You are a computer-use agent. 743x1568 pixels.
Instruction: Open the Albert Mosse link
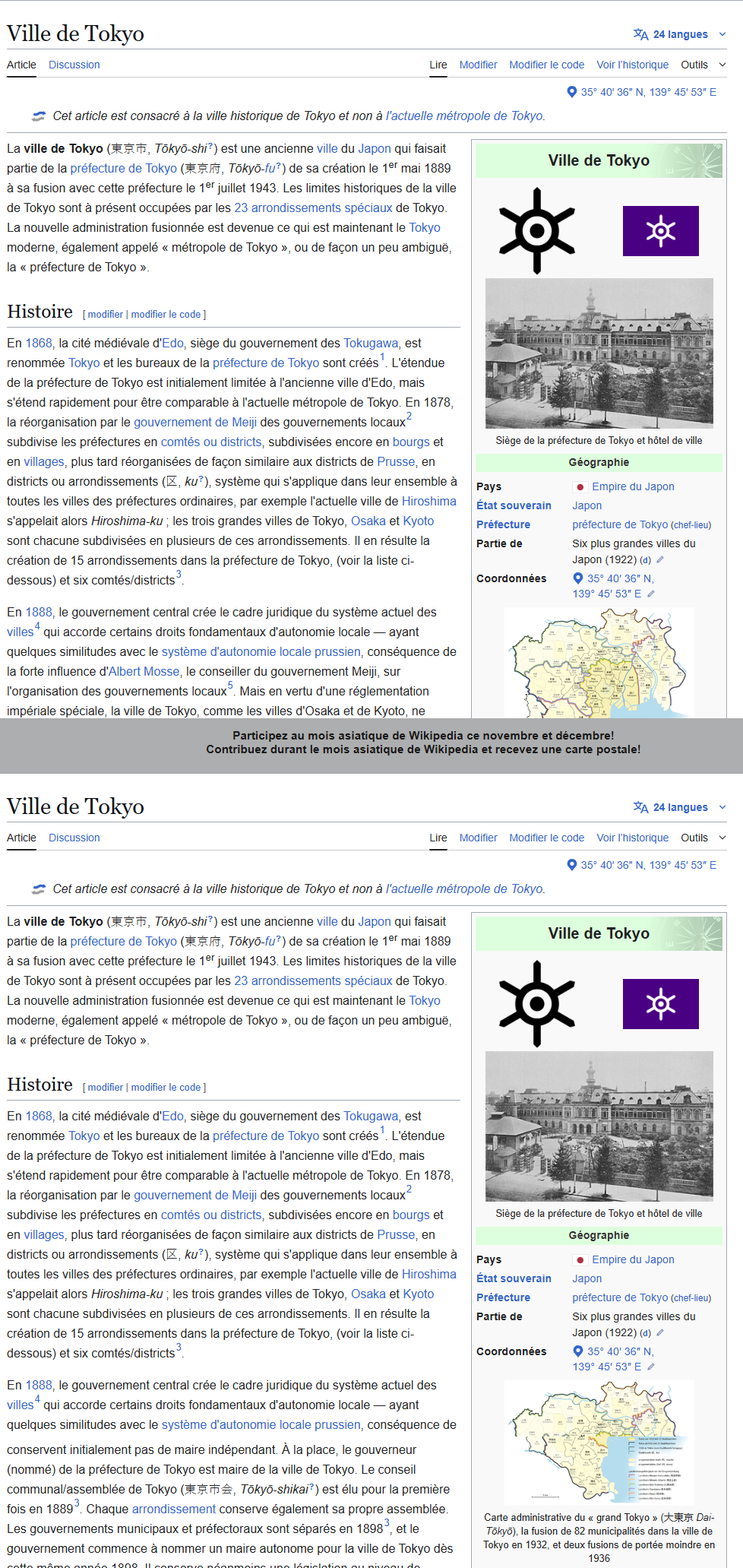(144, 672)
